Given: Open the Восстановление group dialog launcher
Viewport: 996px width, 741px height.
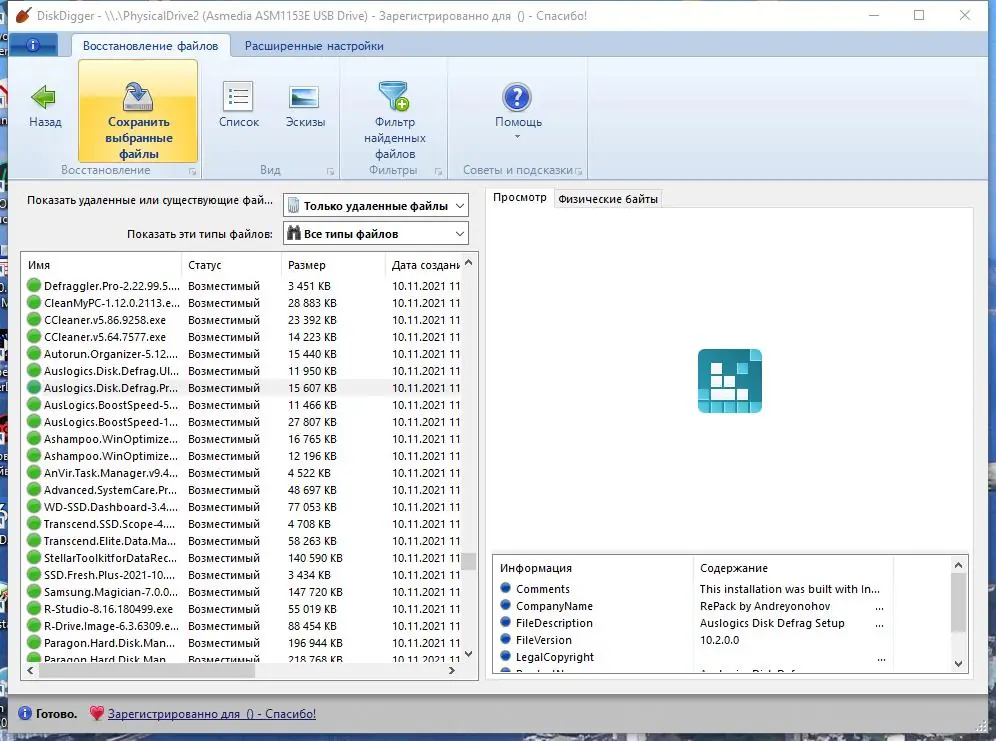Looking at the screenshot, I should [x=192, y=171].
